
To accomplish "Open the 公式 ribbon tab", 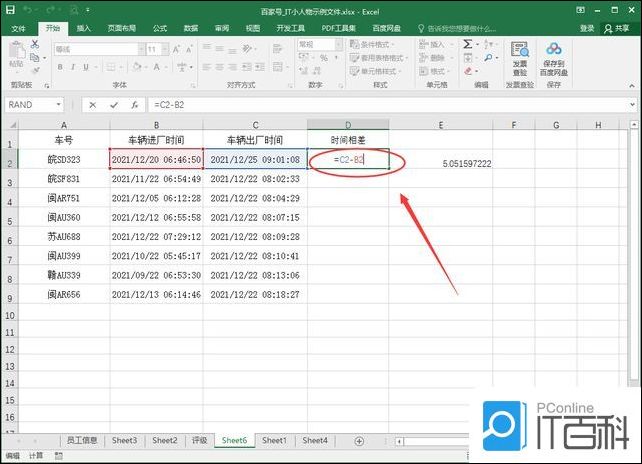I will [x=160, y=28].
